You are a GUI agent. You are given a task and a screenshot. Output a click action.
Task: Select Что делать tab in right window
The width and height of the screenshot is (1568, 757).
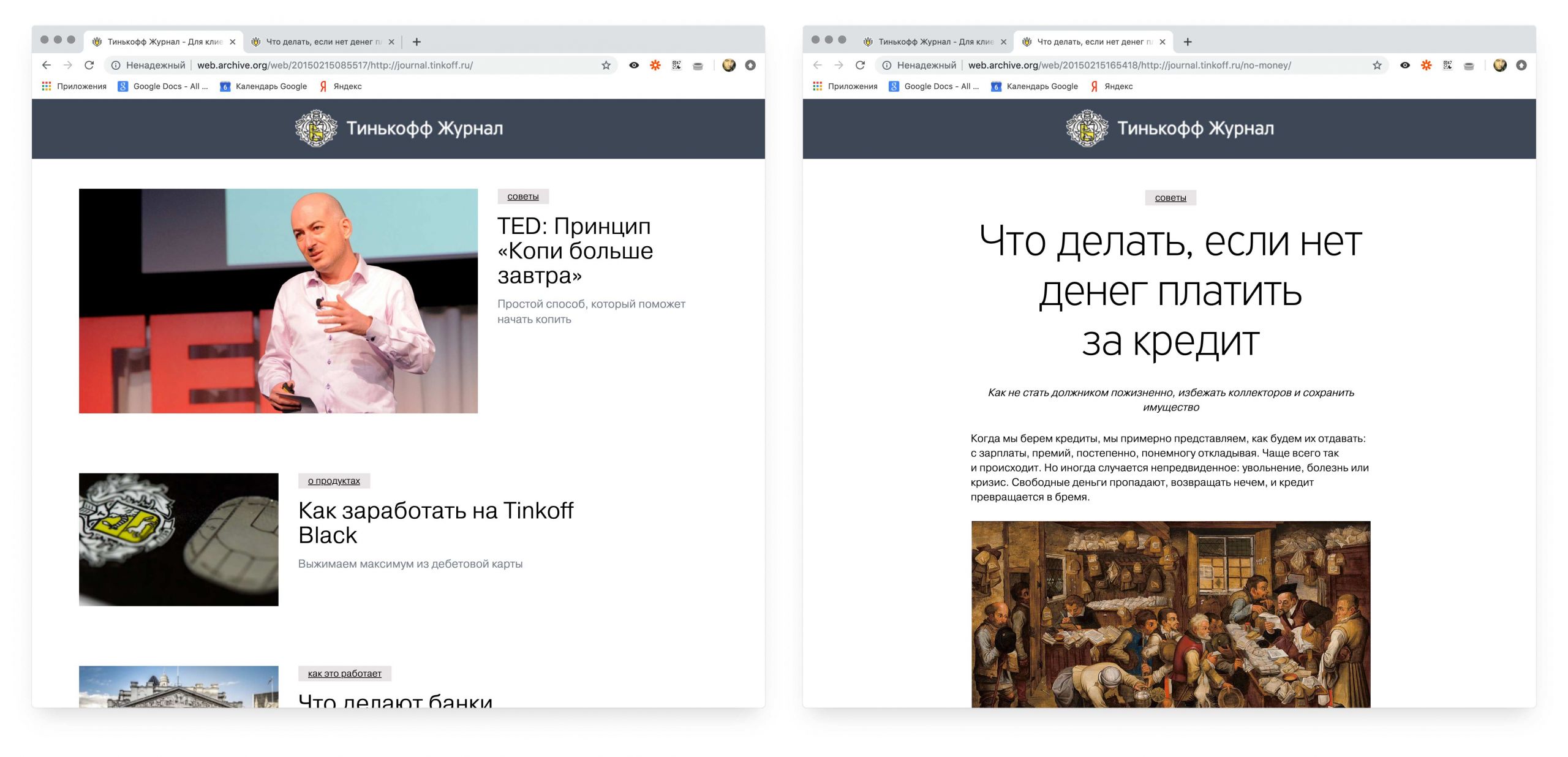pos(1093,42)
